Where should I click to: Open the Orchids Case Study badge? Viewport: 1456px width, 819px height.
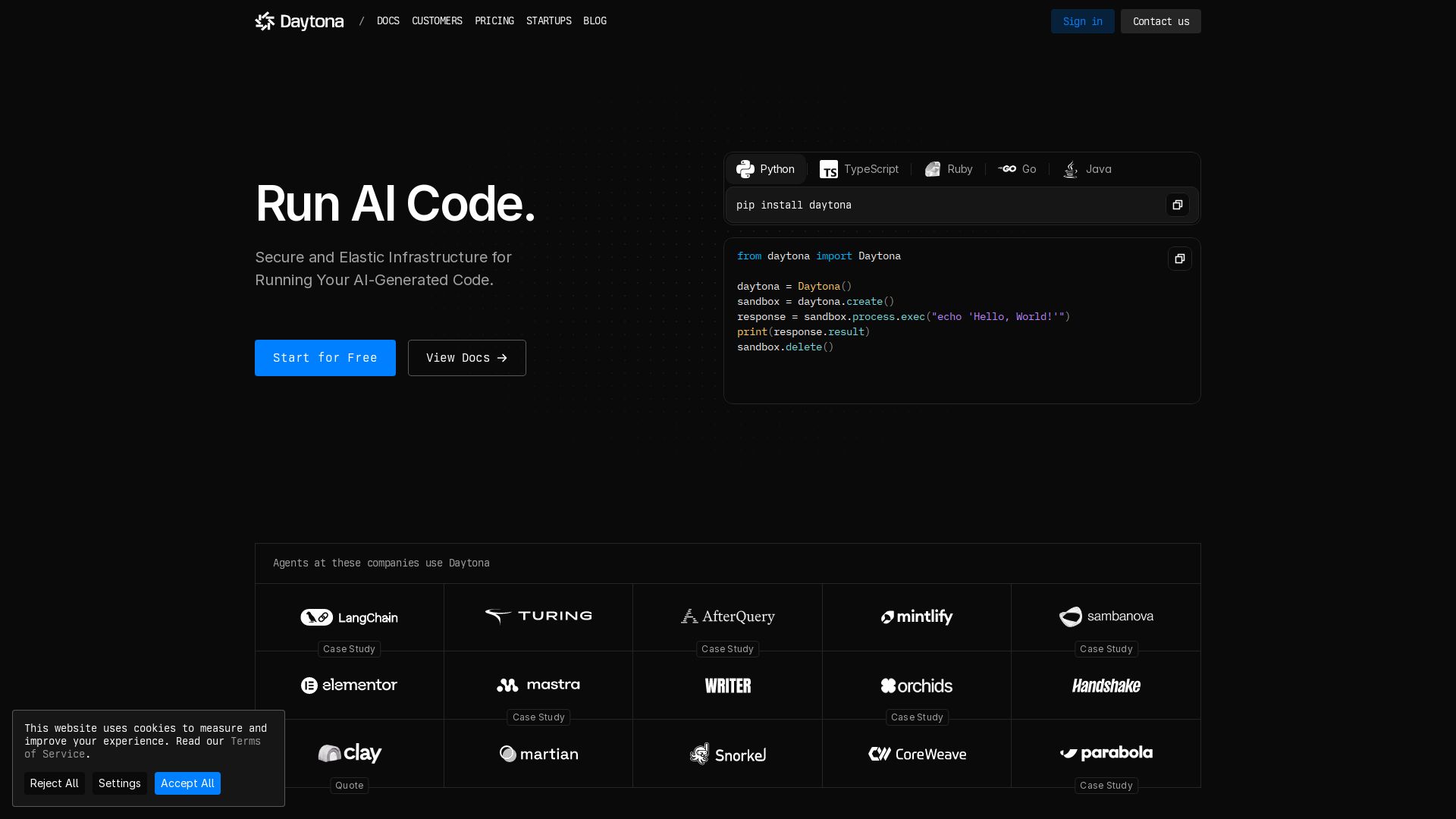coord(916,717)
